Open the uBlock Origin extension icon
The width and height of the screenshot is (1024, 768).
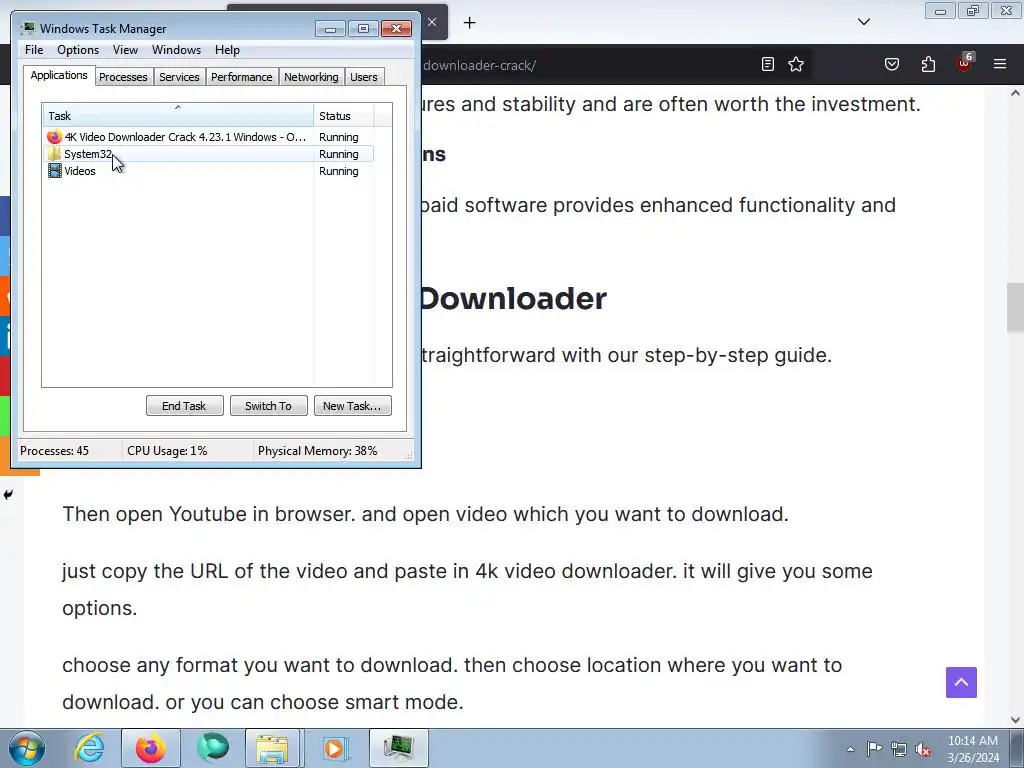click(965, 63)
